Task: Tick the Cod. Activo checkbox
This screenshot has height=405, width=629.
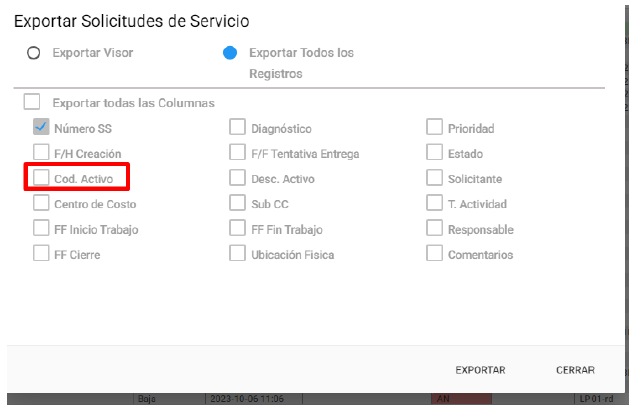Action: point(41,178)
